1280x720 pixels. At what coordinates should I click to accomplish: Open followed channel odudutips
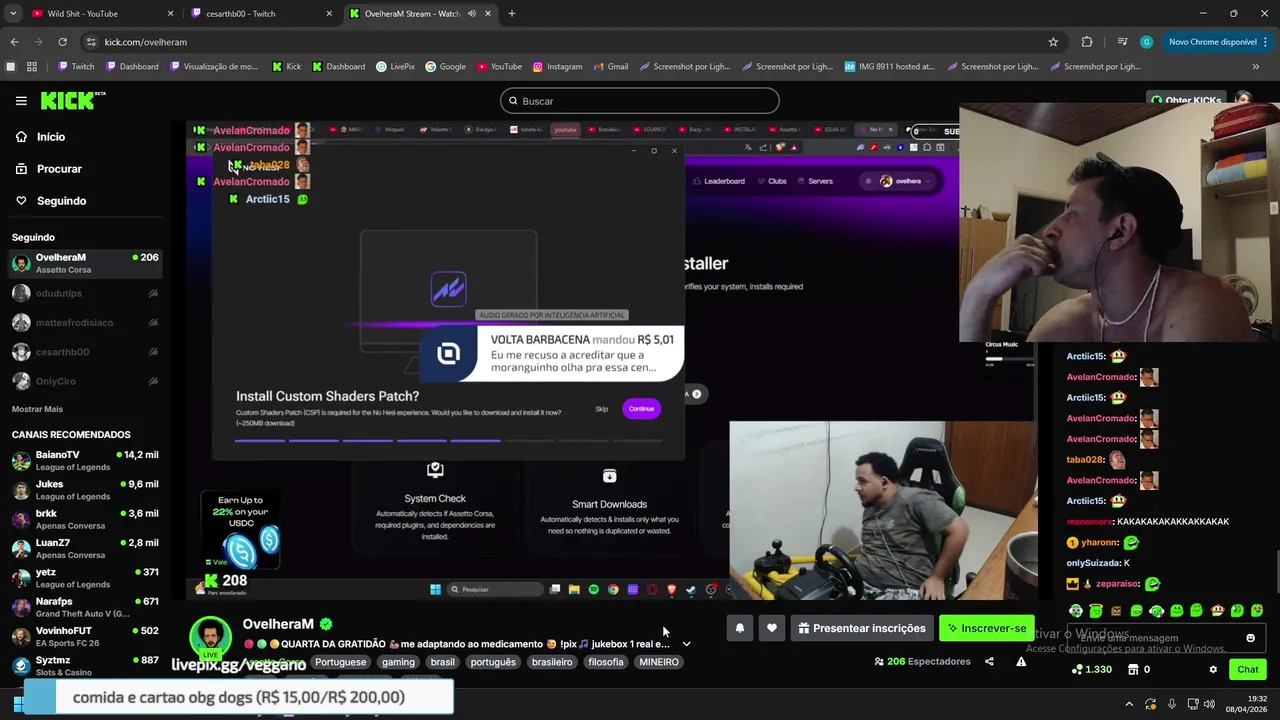point(85,293)
